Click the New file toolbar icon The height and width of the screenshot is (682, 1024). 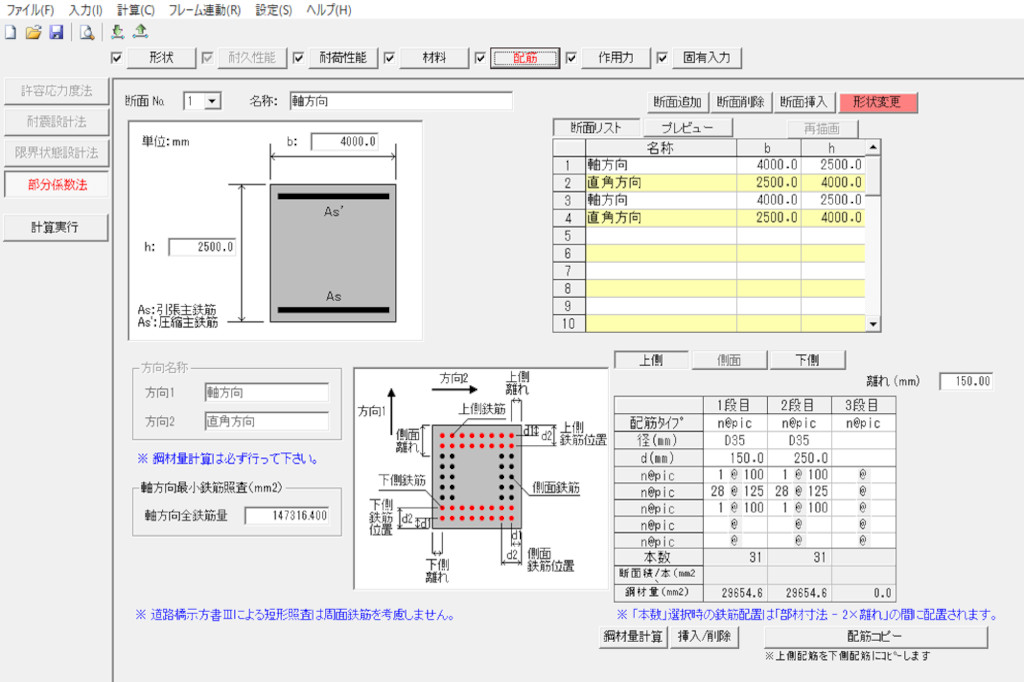pyautogui.click(x=10, y=32)
